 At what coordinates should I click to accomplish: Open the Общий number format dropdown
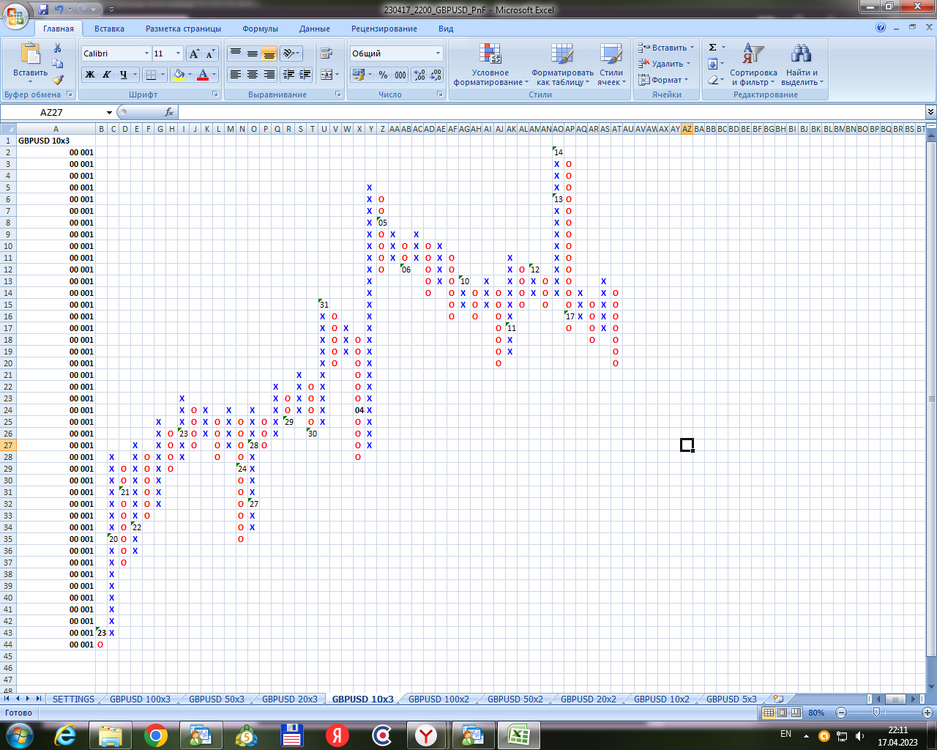pos(438,54)
